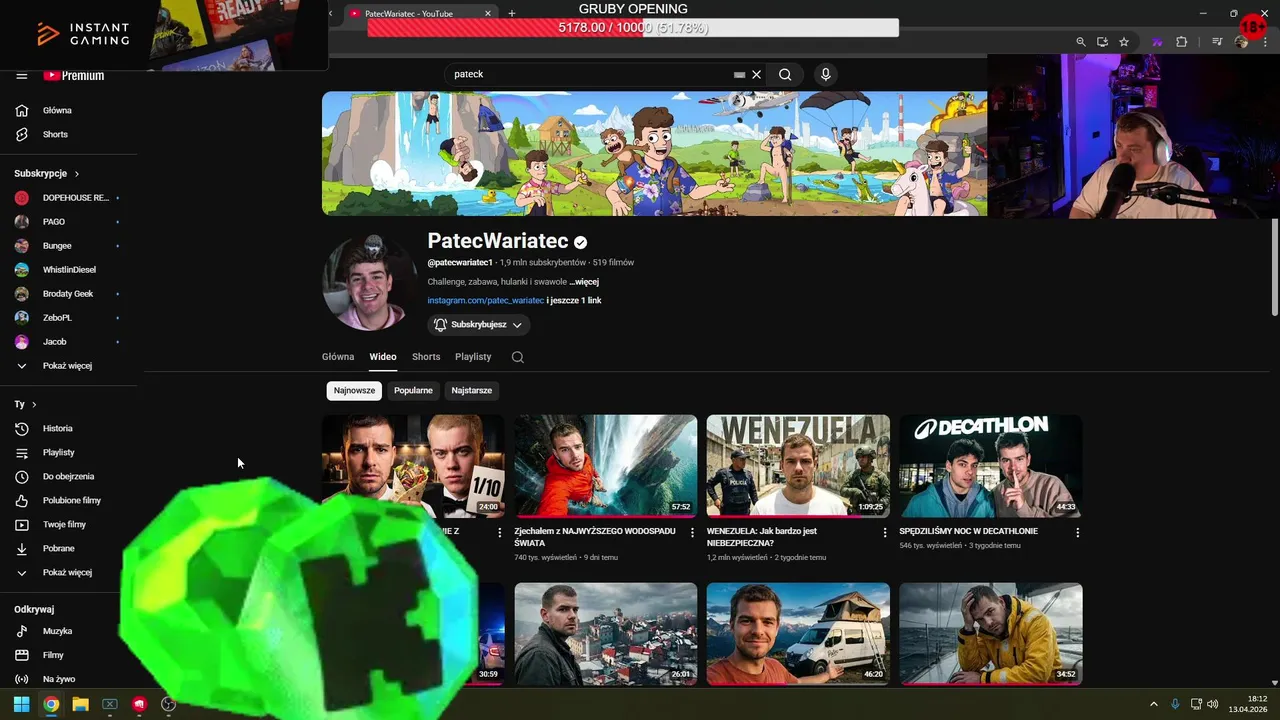Expand the Subskrypcje section arrow

click(76, 174)
